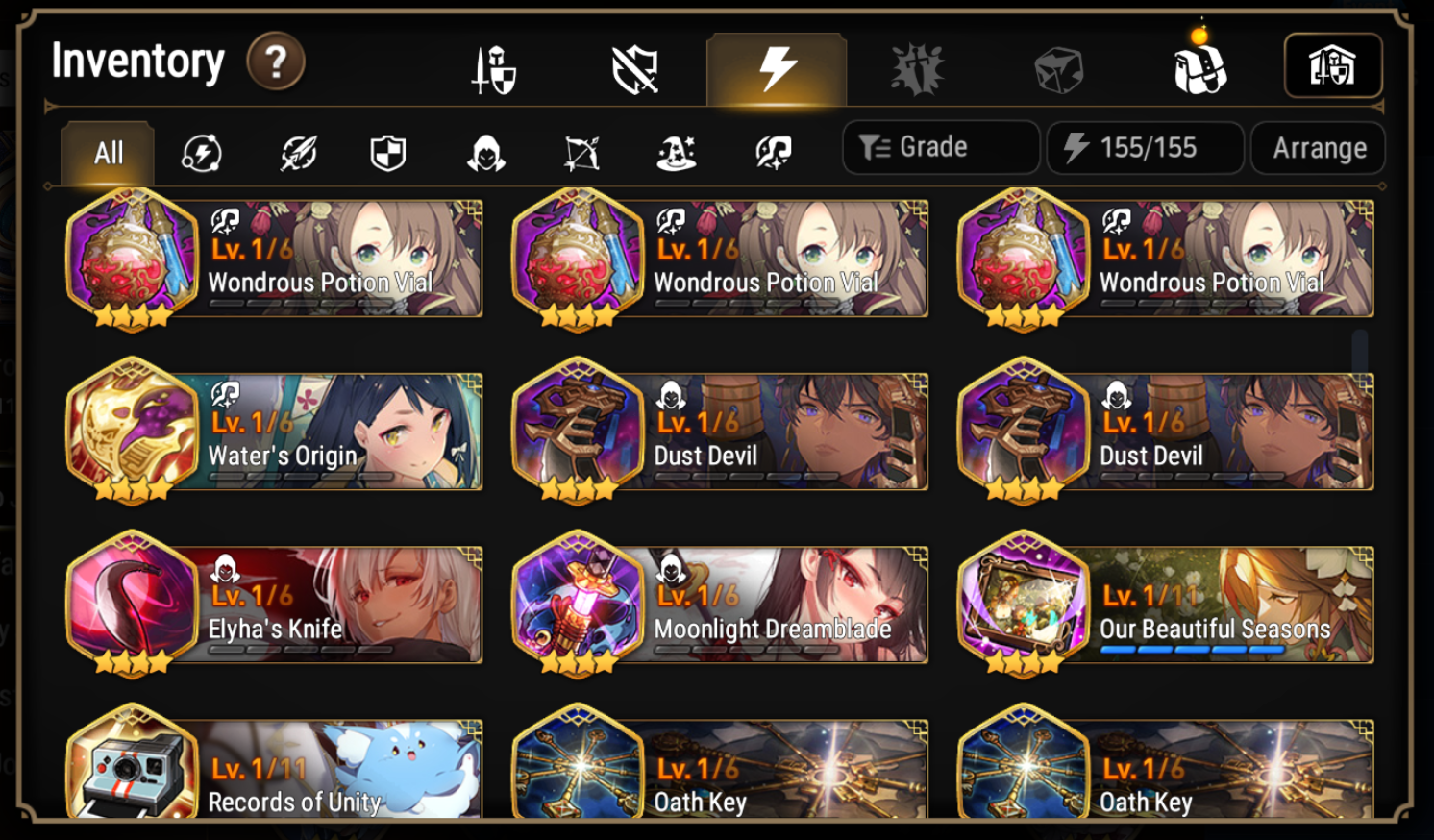This screenshot has width=1434, height=840.
Task: Filter by hooded thief class icon
Action: 486,153
